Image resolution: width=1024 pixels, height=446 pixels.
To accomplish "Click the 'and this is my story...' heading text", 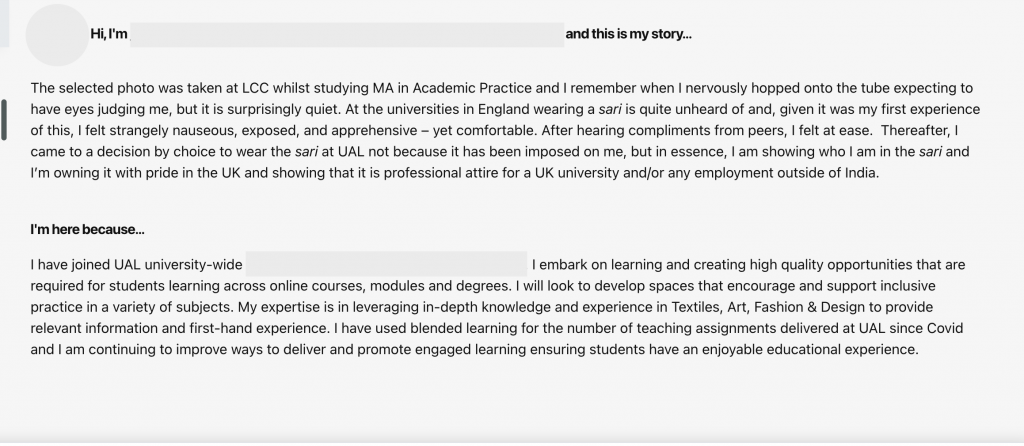I will [x=628, y=34].
